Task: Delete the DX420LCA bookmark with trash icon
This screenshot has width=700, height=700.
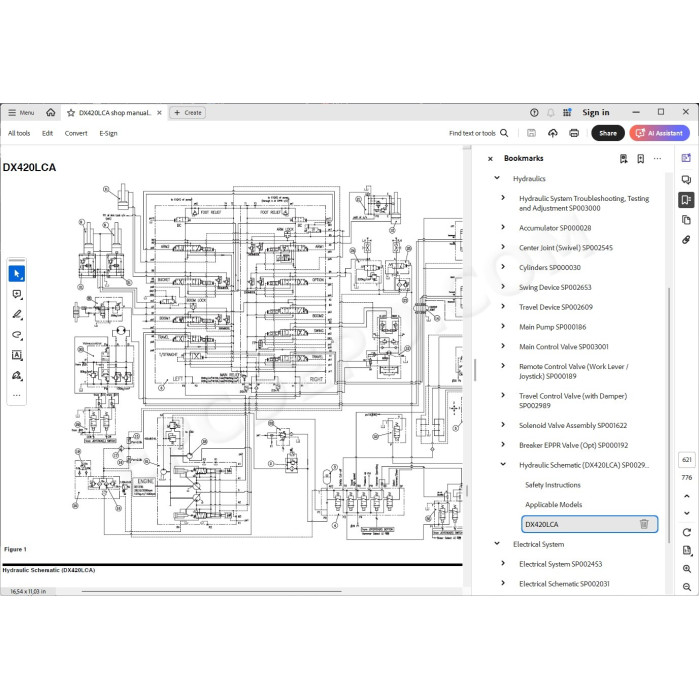Action: (x=644, y=524)
